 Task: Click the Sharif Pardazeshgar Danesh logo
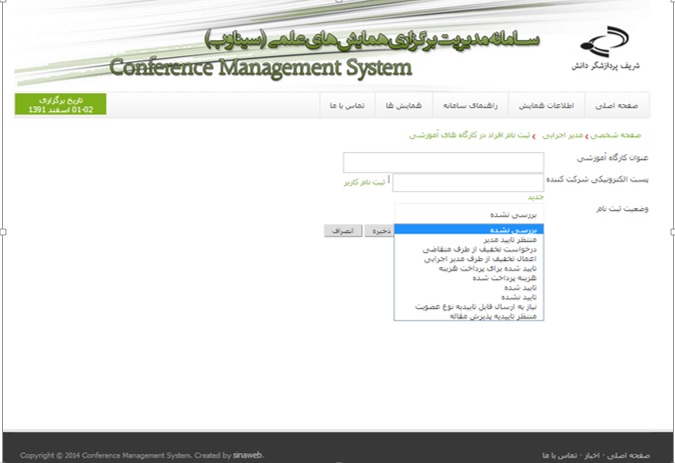click(606, 48)
